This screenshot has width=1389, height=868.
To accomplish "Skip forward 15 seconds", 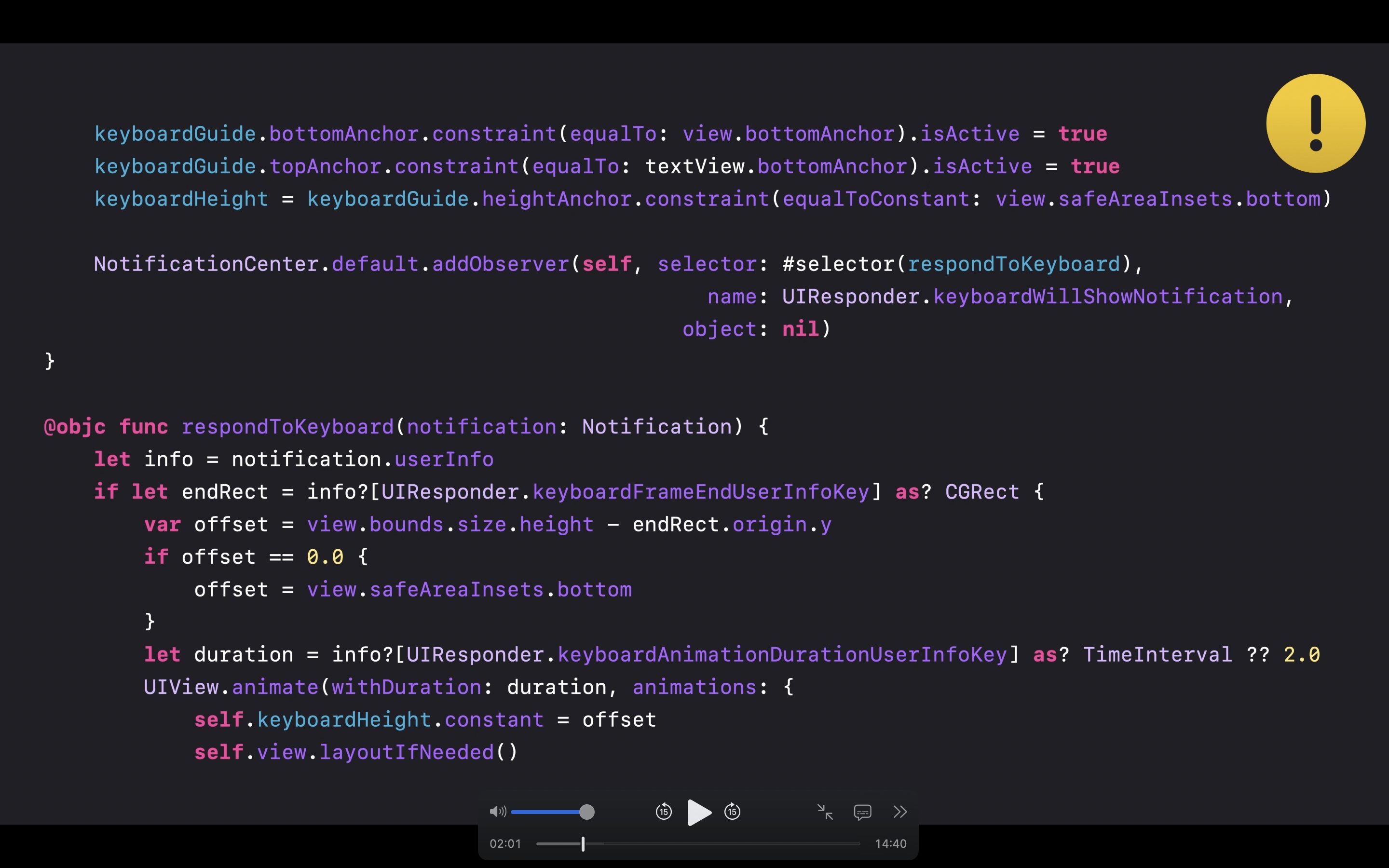I will 733,812.
